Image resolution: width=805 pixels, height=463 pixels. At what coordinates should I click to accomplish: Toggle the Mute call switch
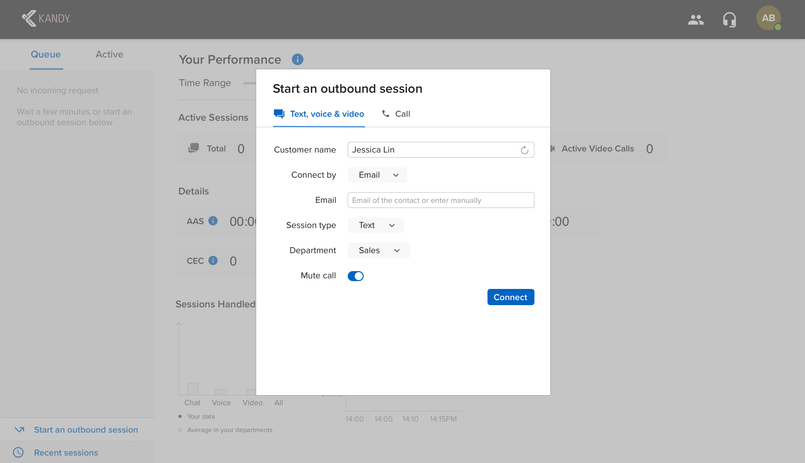[x=355, y=276]
